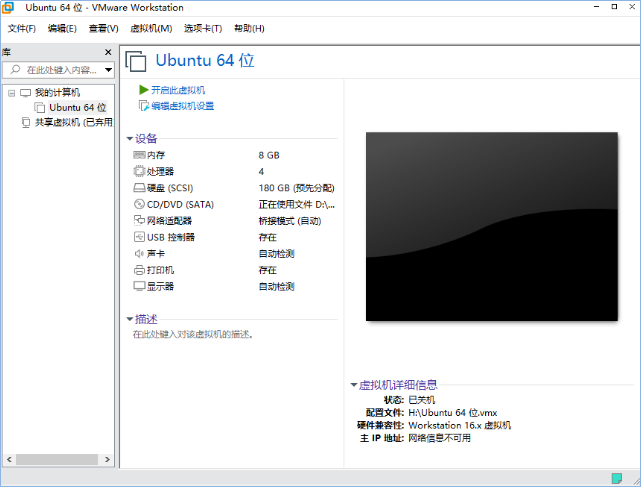Collapse the 我的计算机 tree node
Image resolution: width=642 pixels, height=487 pixels.
pyautogui.click(x=11, y=93)
